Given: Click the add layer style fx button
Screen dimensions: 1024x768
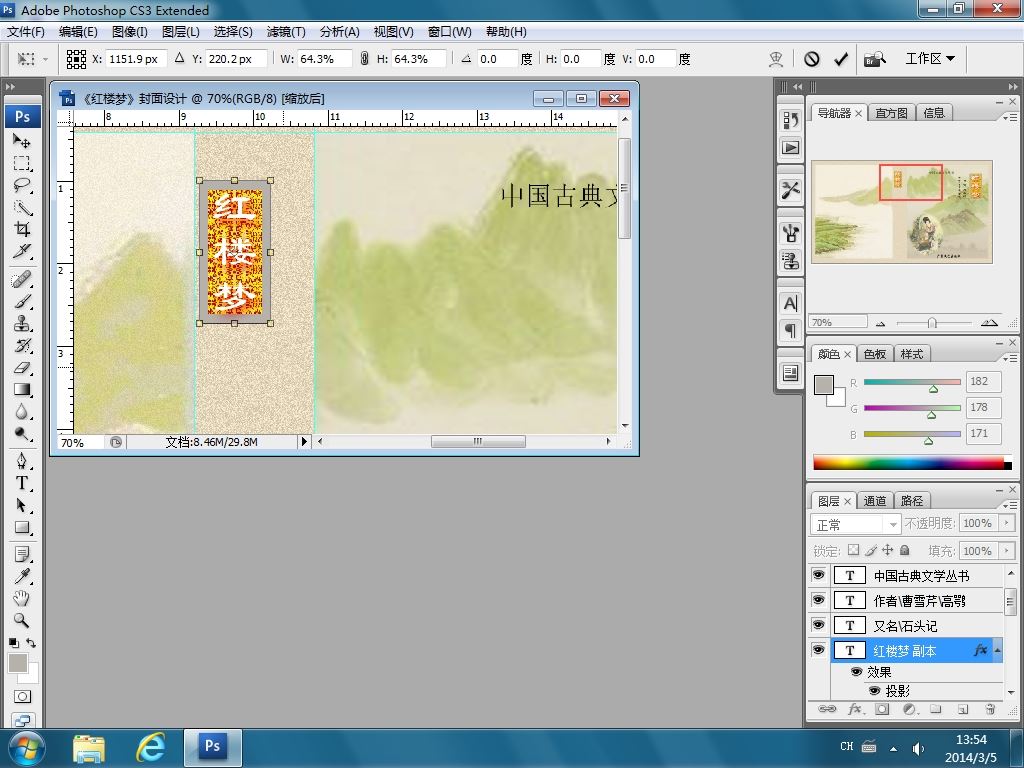Looking at the screenshot, I should [x=854, y=709].
